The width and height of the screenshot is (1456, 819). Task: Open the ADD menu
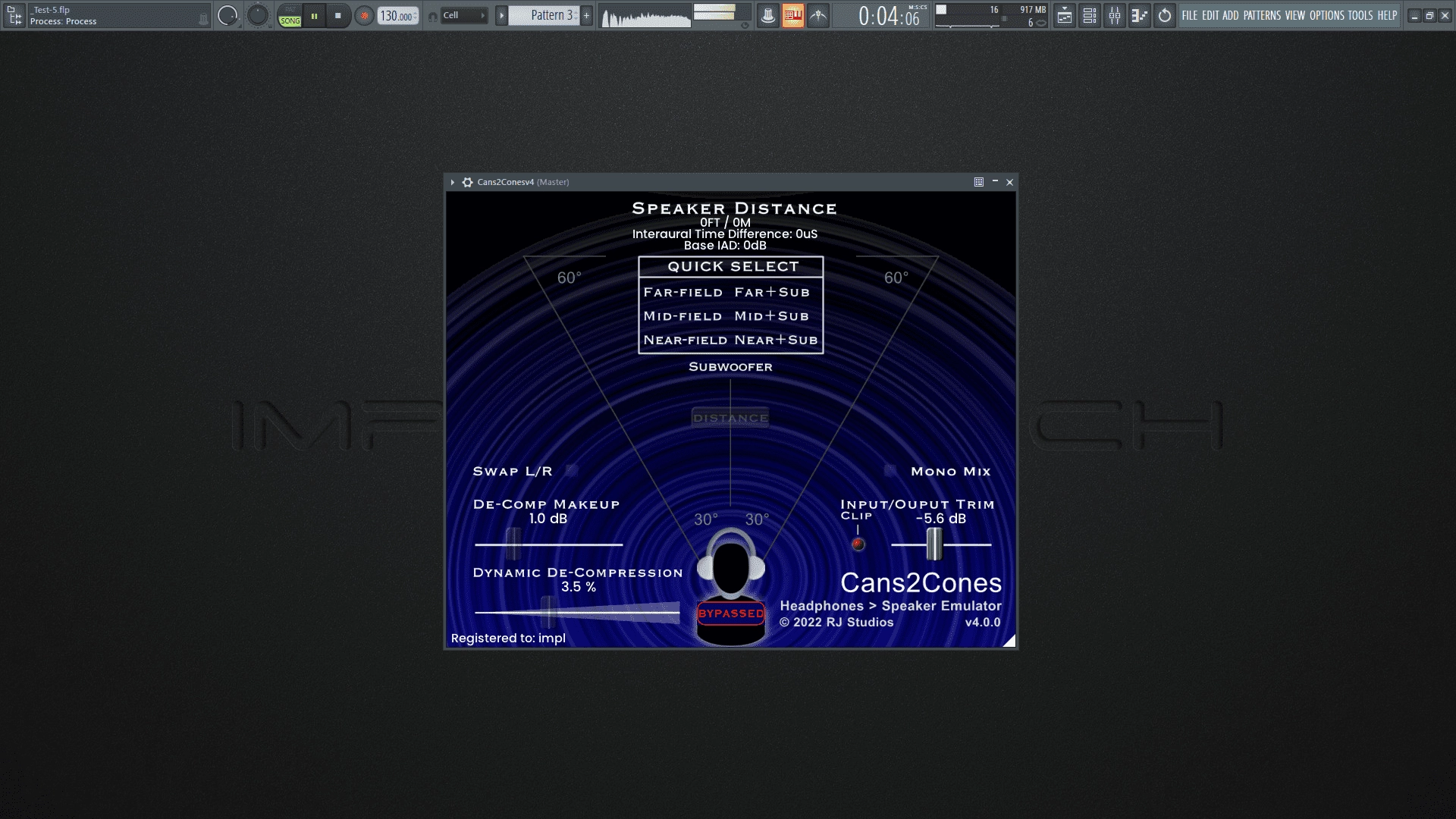[x=1231, y=15]
